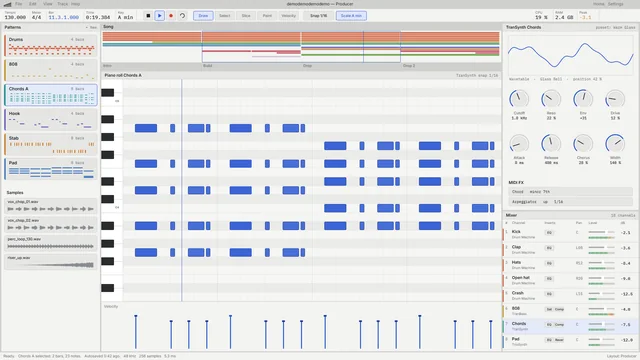Image resolution: width=640 pixels, height=360 pixels.
Task: Click the EQ insert on Clap channel
Action: click(x=549, y=248)
